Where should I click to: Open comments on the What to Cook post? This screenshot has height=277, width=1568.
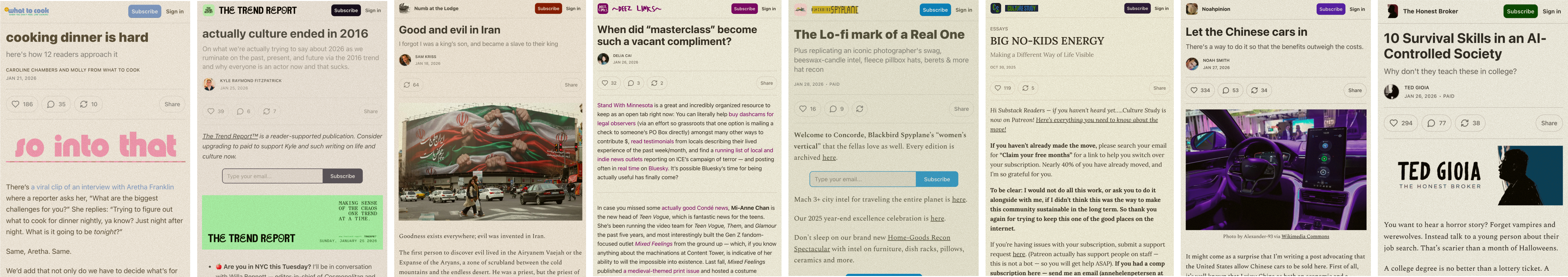[x=56, y=104]
